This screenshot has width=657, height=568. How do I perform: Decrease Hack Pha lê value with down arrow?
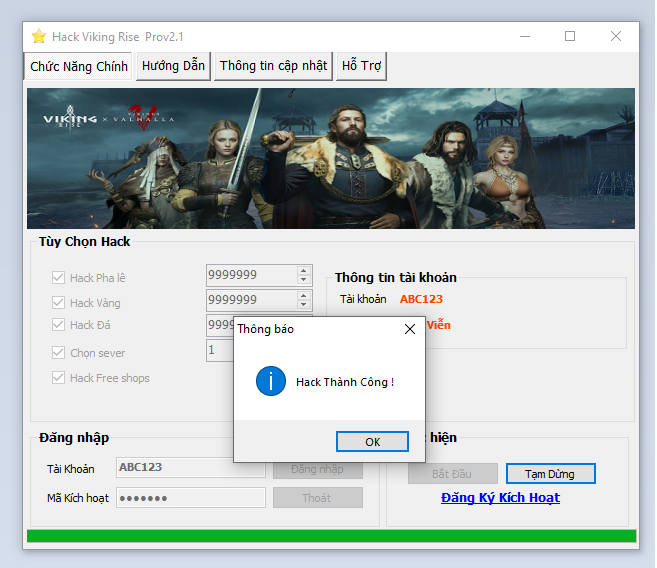click(x=303, y=279)
